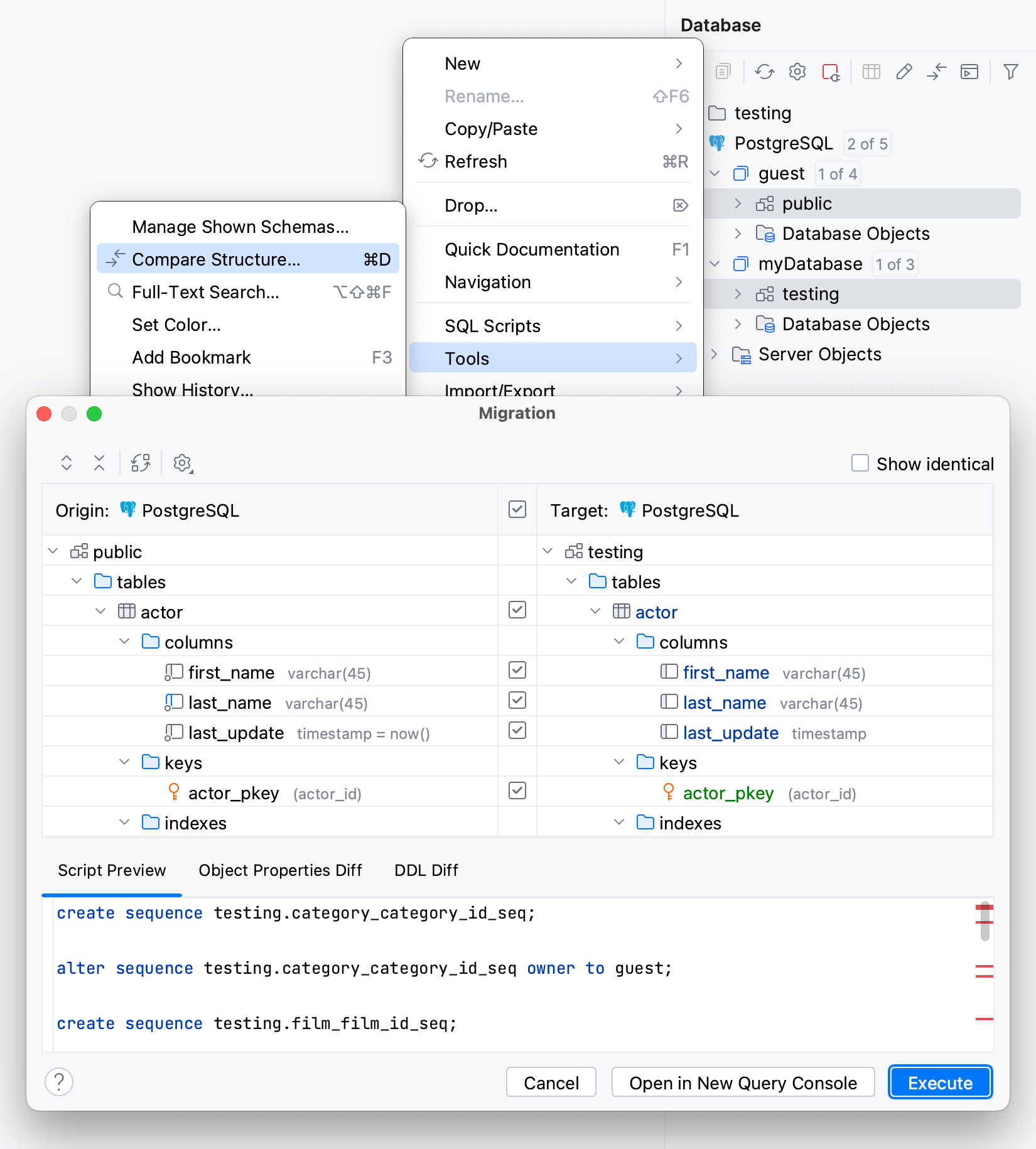The image size is (1036, 1149).
Task: Click Open in New Query Console
Action: (x=743, y=1082)
